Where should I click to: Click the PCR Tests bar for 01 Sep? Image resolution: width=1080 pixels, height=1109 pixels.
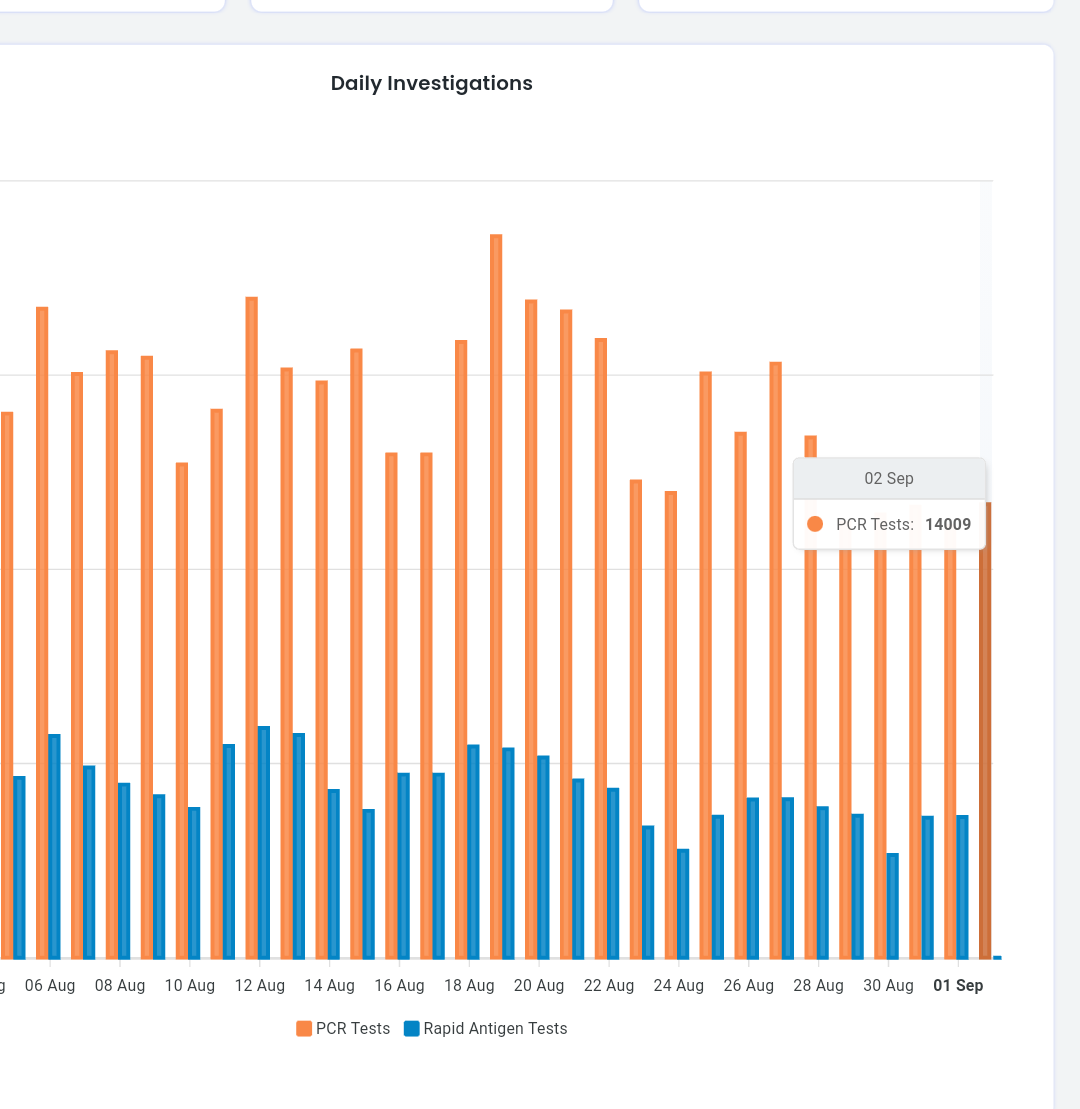pyautogui.click(x=951, y=754)
